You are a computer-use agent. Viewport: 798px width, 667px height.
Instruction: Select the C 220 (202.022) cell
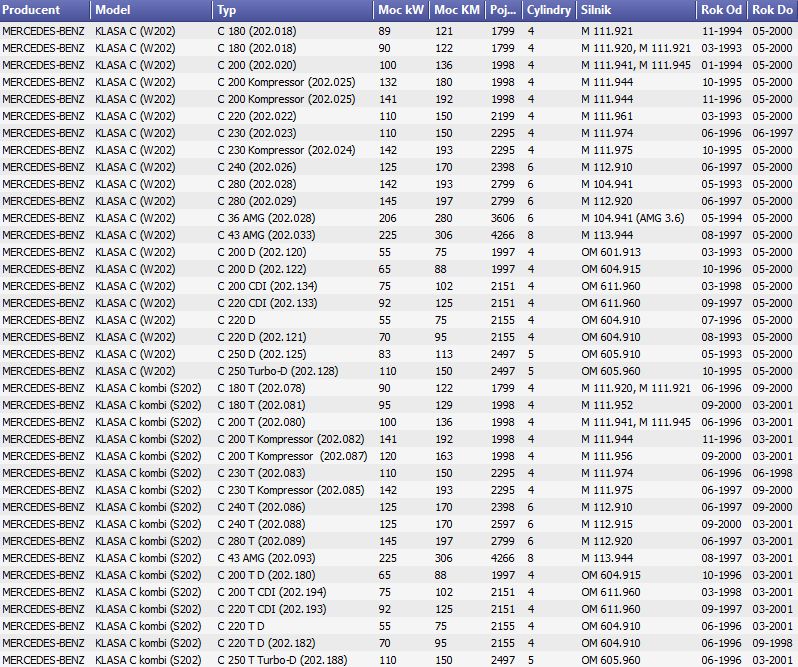256,116
